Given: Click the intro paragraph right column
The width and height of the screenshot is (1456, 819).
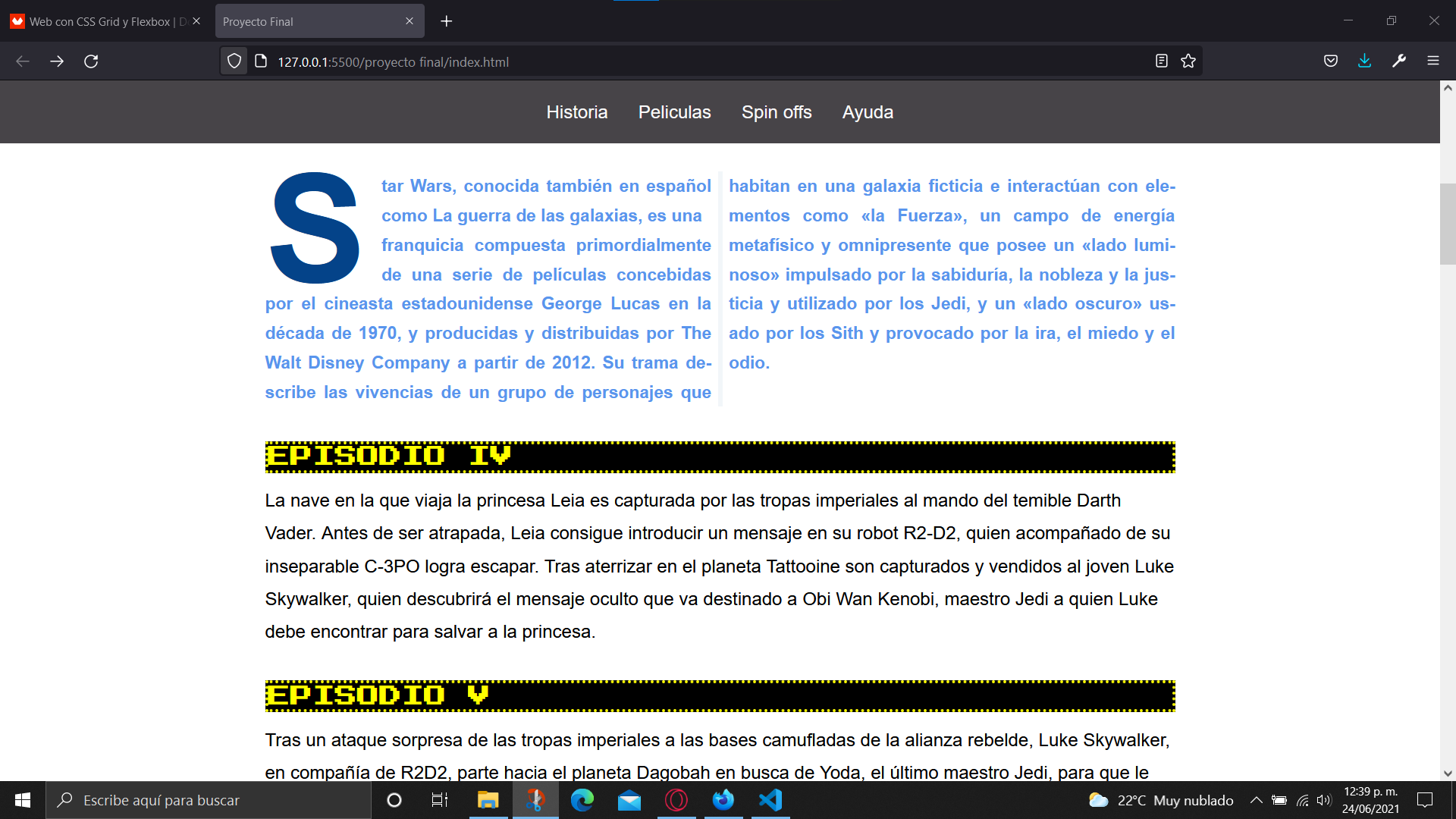Looking at the screenshot, I should (x=952, y=275).
